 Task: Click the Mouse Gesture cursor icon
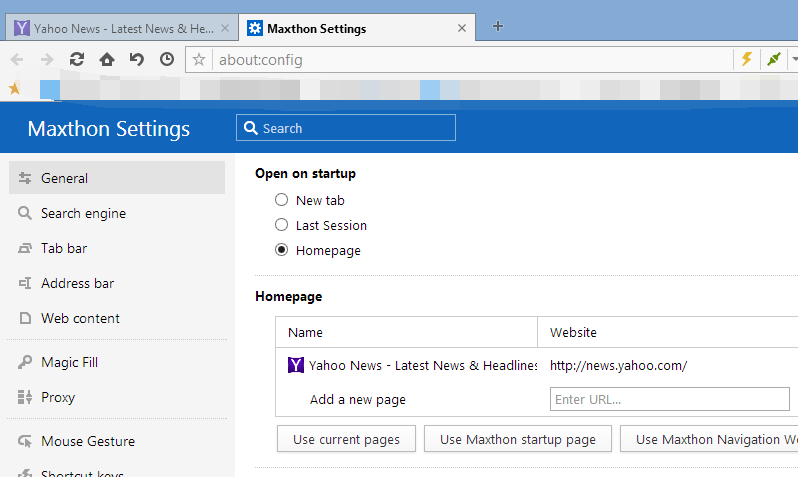[25, 441]
